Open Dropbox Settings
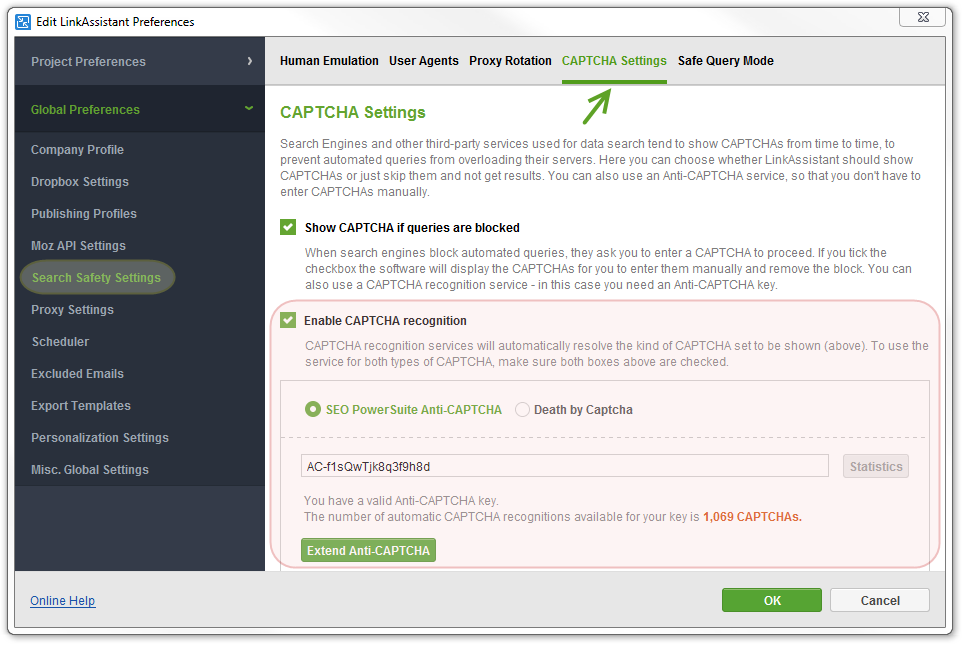 [x=80, y=182]
